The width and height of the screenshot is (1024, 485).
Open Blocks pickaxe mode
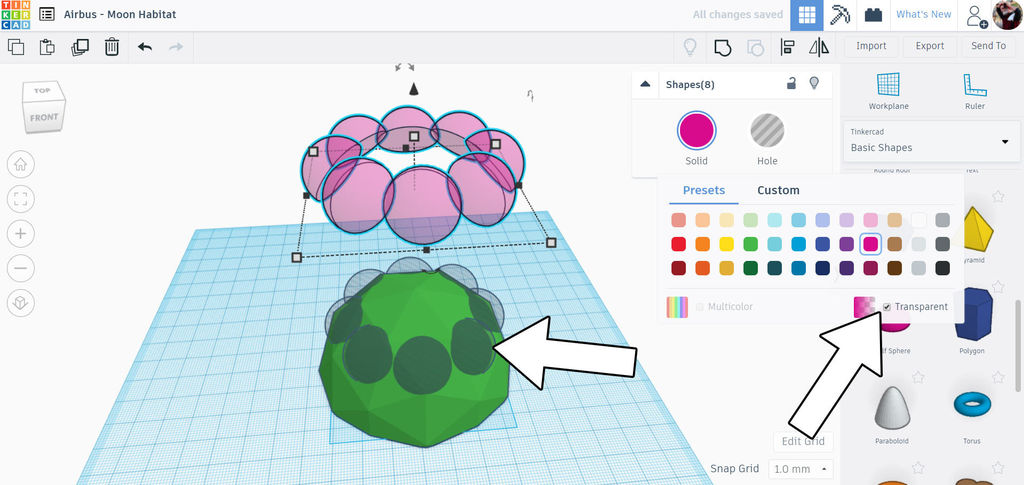pos(840,15)
